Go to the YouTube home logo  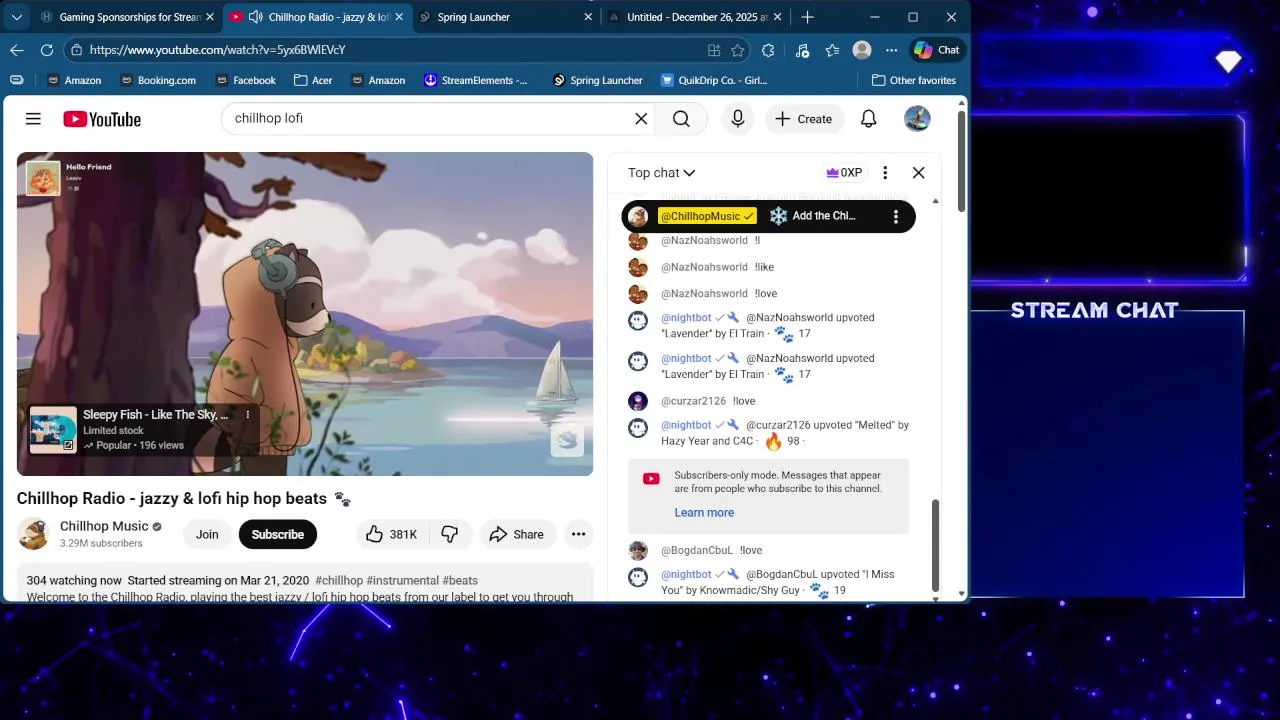point(102,119)
